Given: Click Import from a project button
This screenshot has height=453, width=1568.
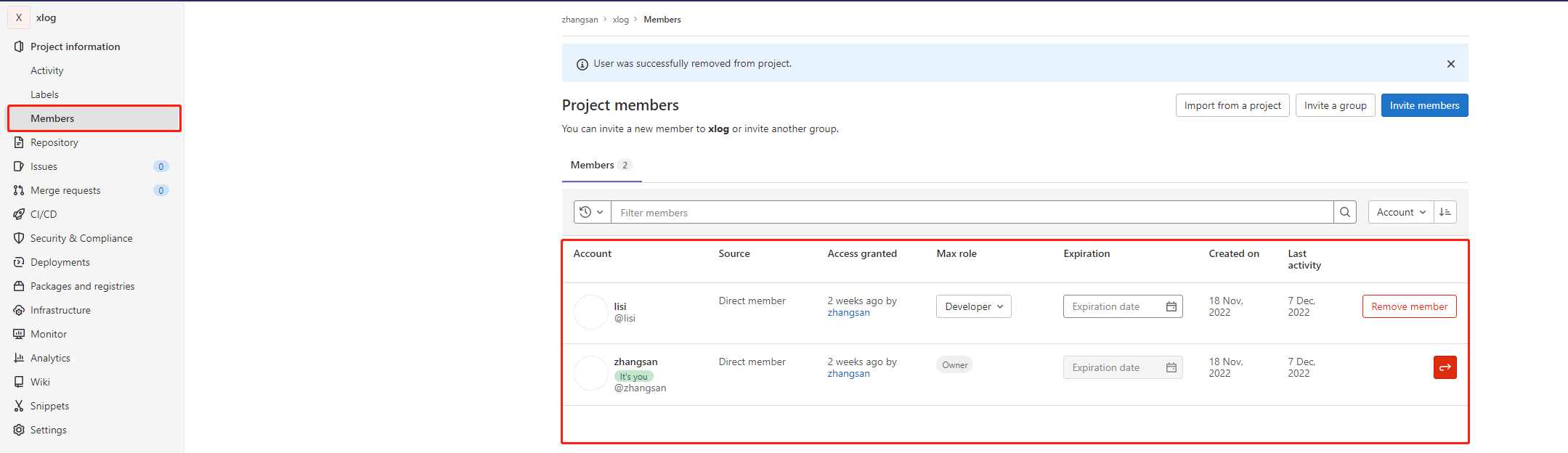Looking at the screenshot, I should point(1232,105).
